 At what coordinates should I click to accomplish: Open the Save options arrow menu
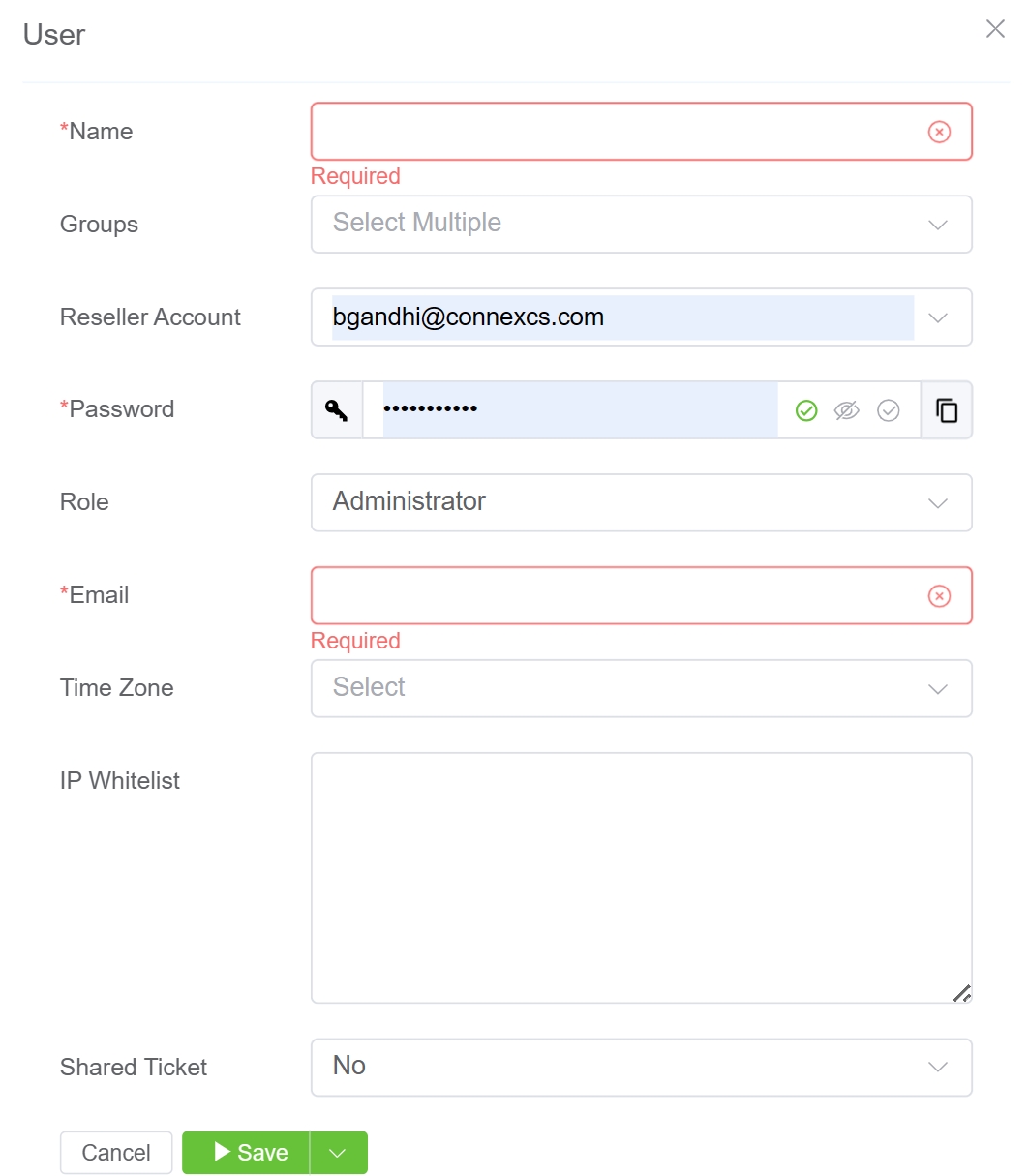click(338, 1153)
